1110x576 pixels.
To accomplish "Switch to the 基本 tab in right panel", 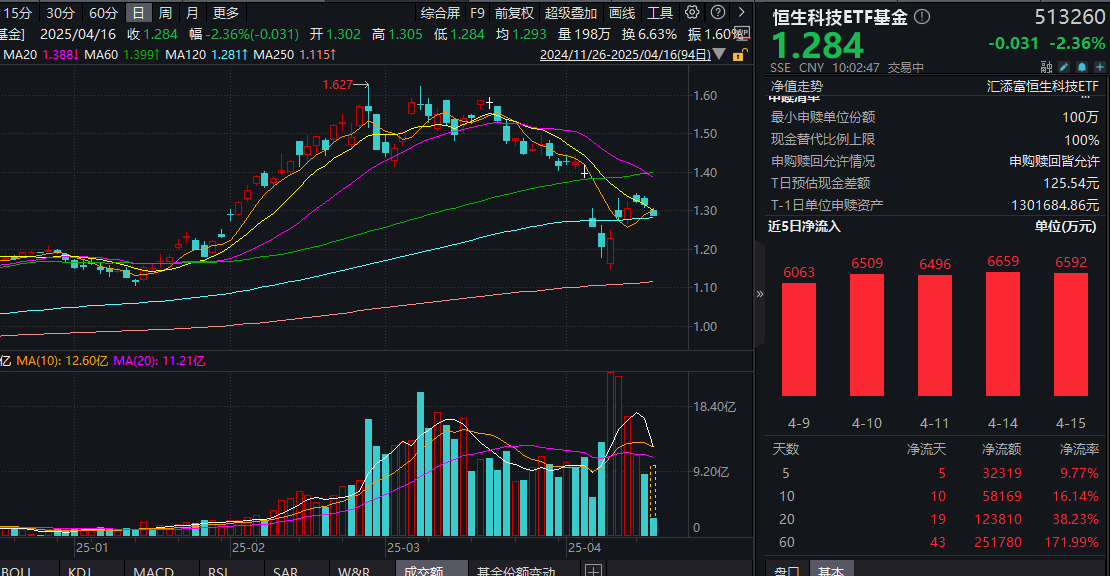I will pyautogui.click(x=832, y=570).
